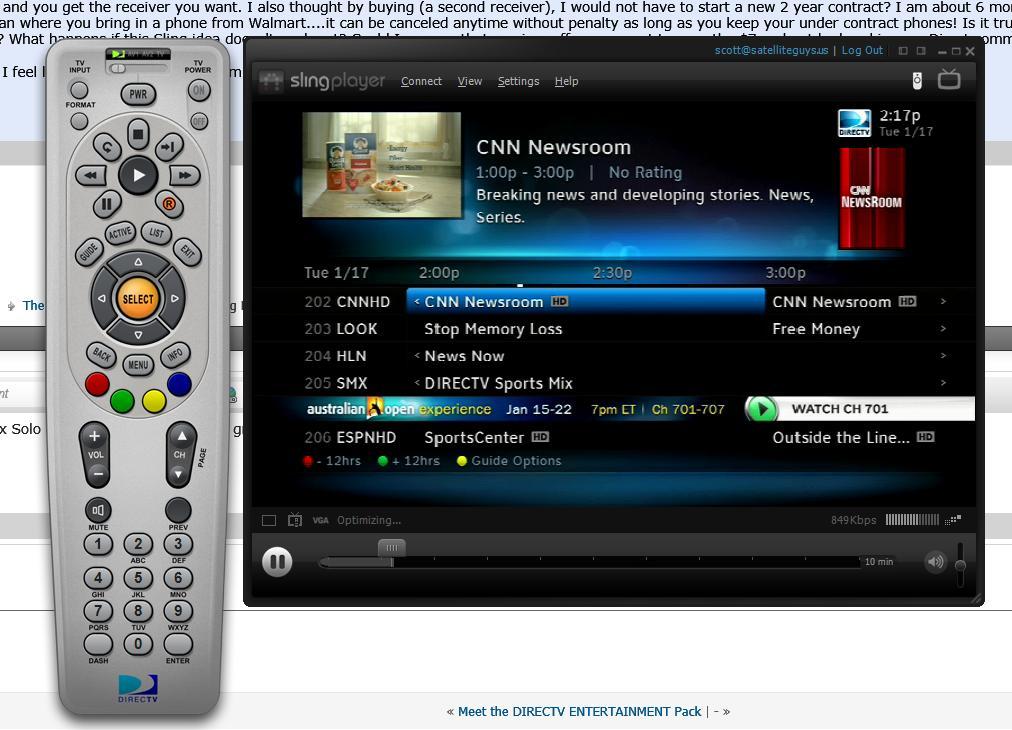
Task: Tap the ACTIVE button on remote
Action: [120, 233]
